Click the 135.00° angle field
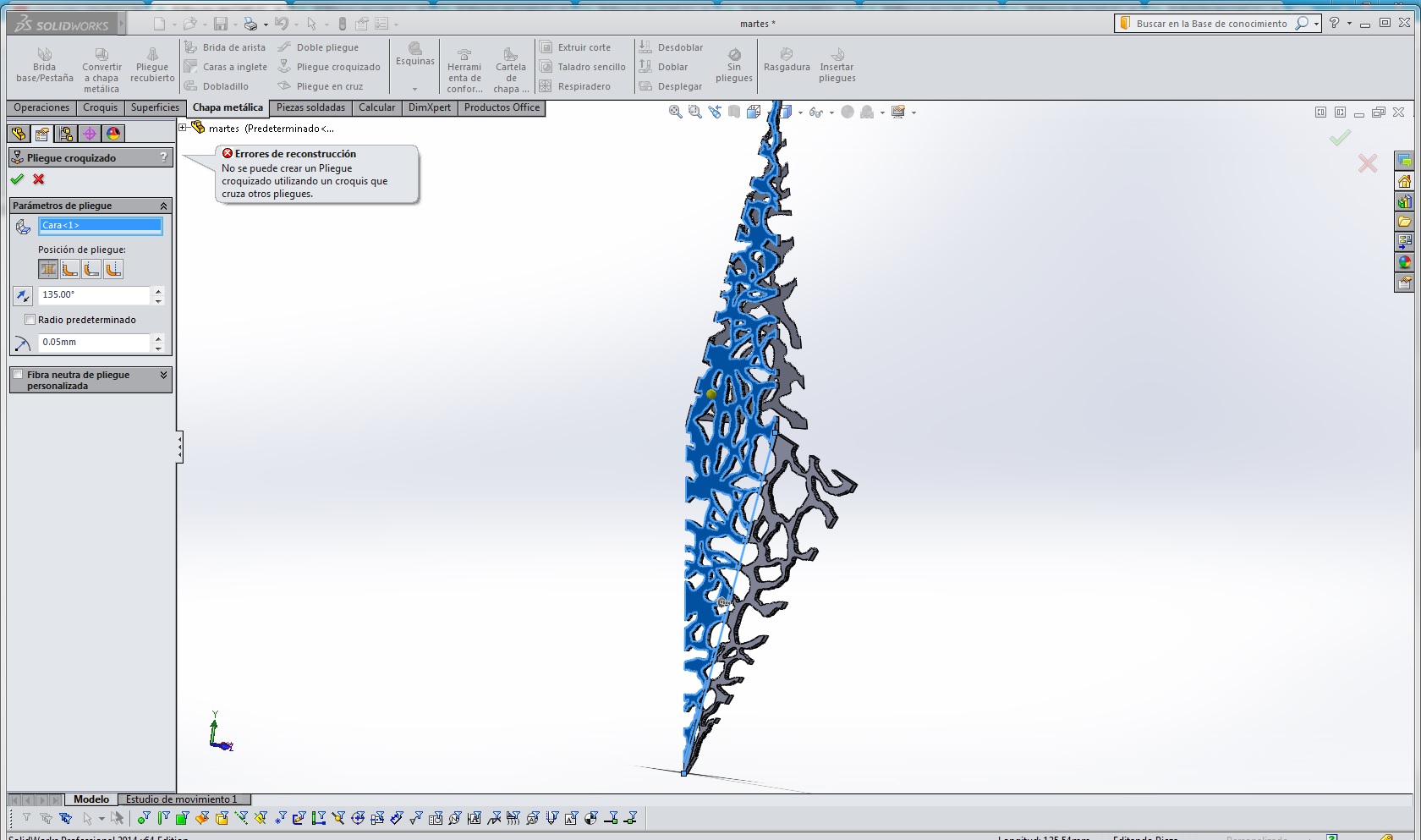 (x=94, y=294)
